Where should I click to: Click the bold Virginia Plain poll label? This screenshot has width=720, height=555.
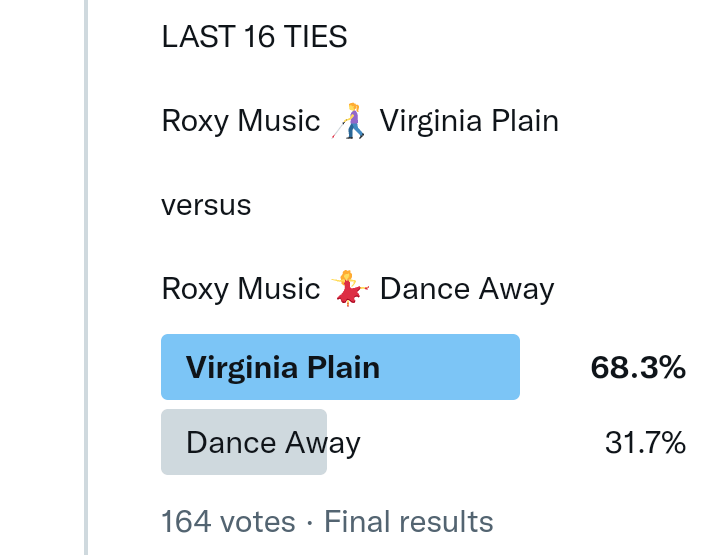click(x=283, y=367)
